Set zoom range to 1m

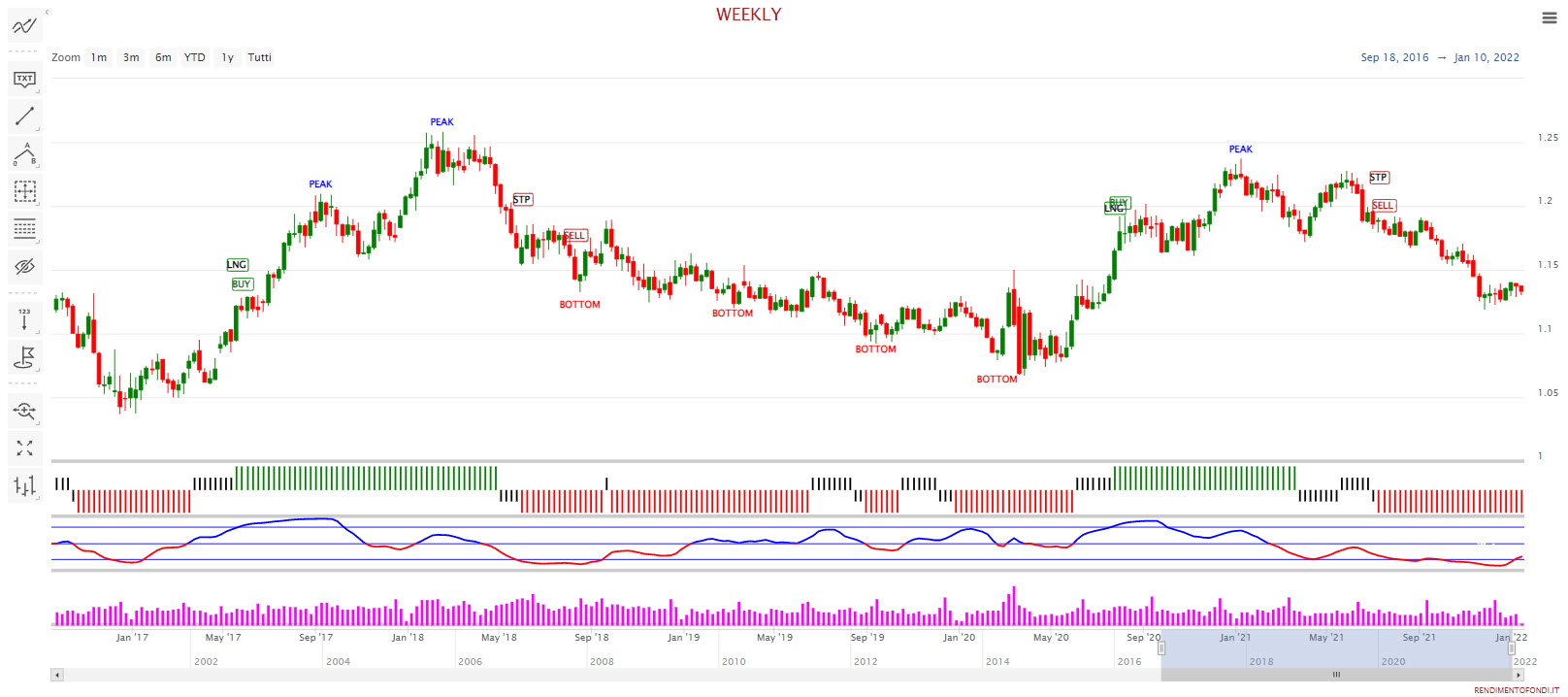[x=99, y=57]
